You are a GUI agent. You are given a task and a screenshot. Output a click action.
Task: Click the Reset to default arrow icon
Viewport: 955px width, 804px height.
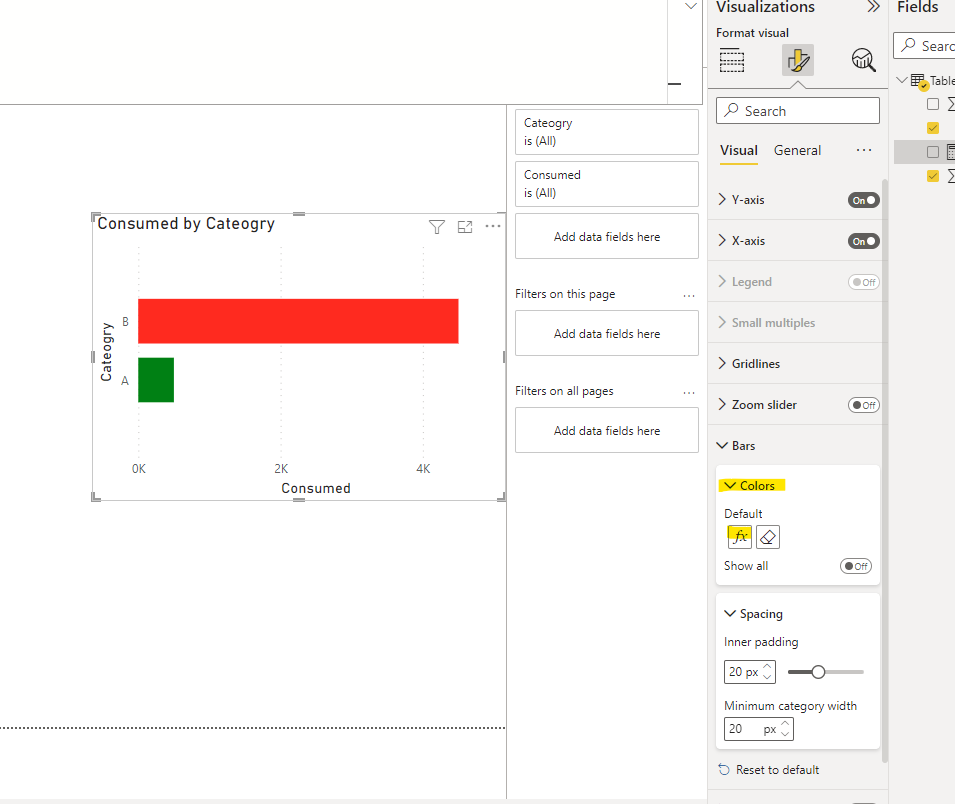[724, 770]
